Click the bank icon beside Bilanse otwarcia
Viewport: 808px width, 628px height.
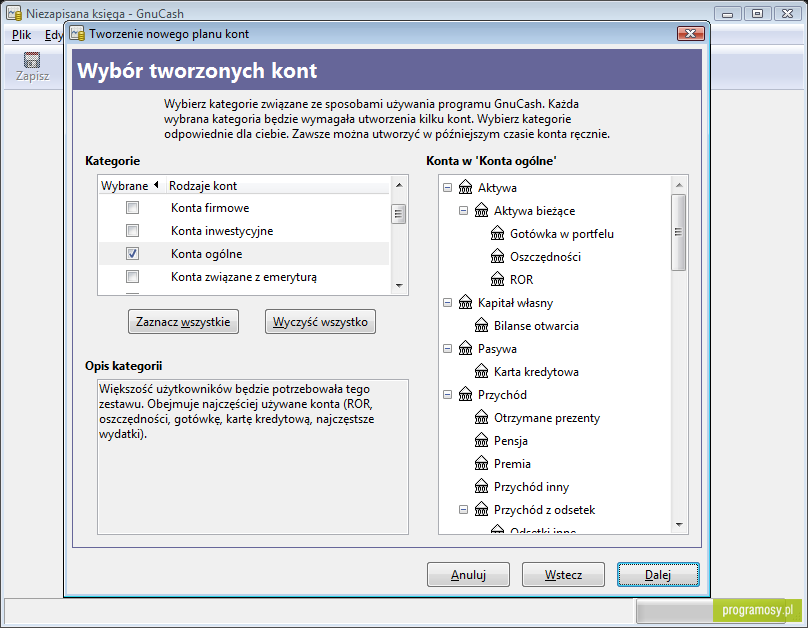(x=481, y=325)
